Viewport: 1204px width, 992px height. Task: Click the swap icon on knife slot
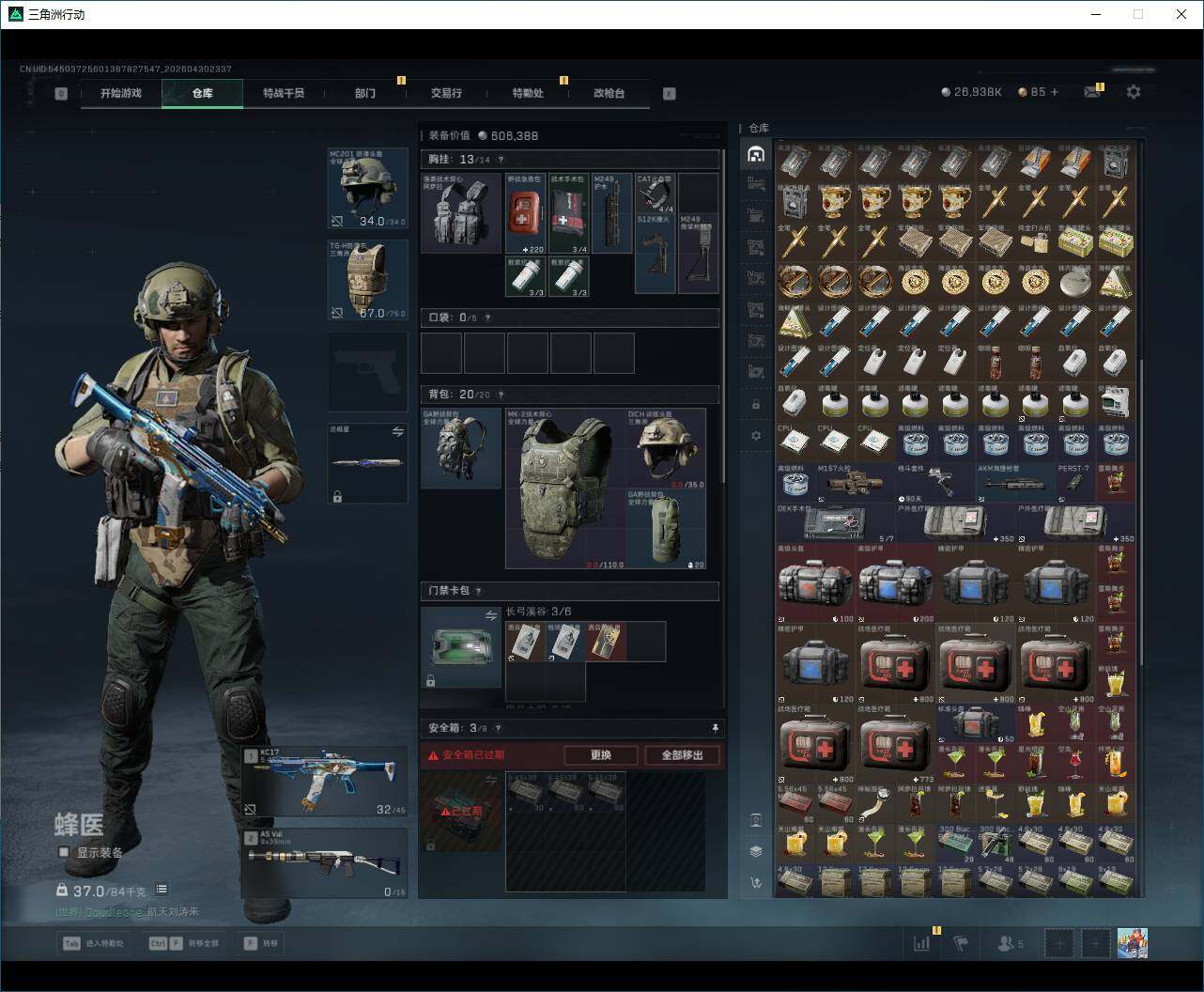[x=397, y=432]
